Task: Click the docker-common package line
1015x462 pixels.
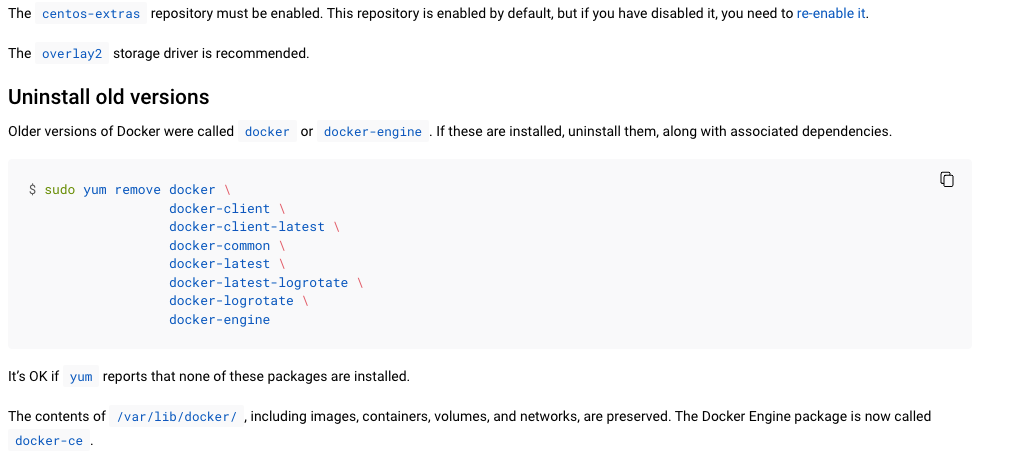Action: (x=219, y=246)
